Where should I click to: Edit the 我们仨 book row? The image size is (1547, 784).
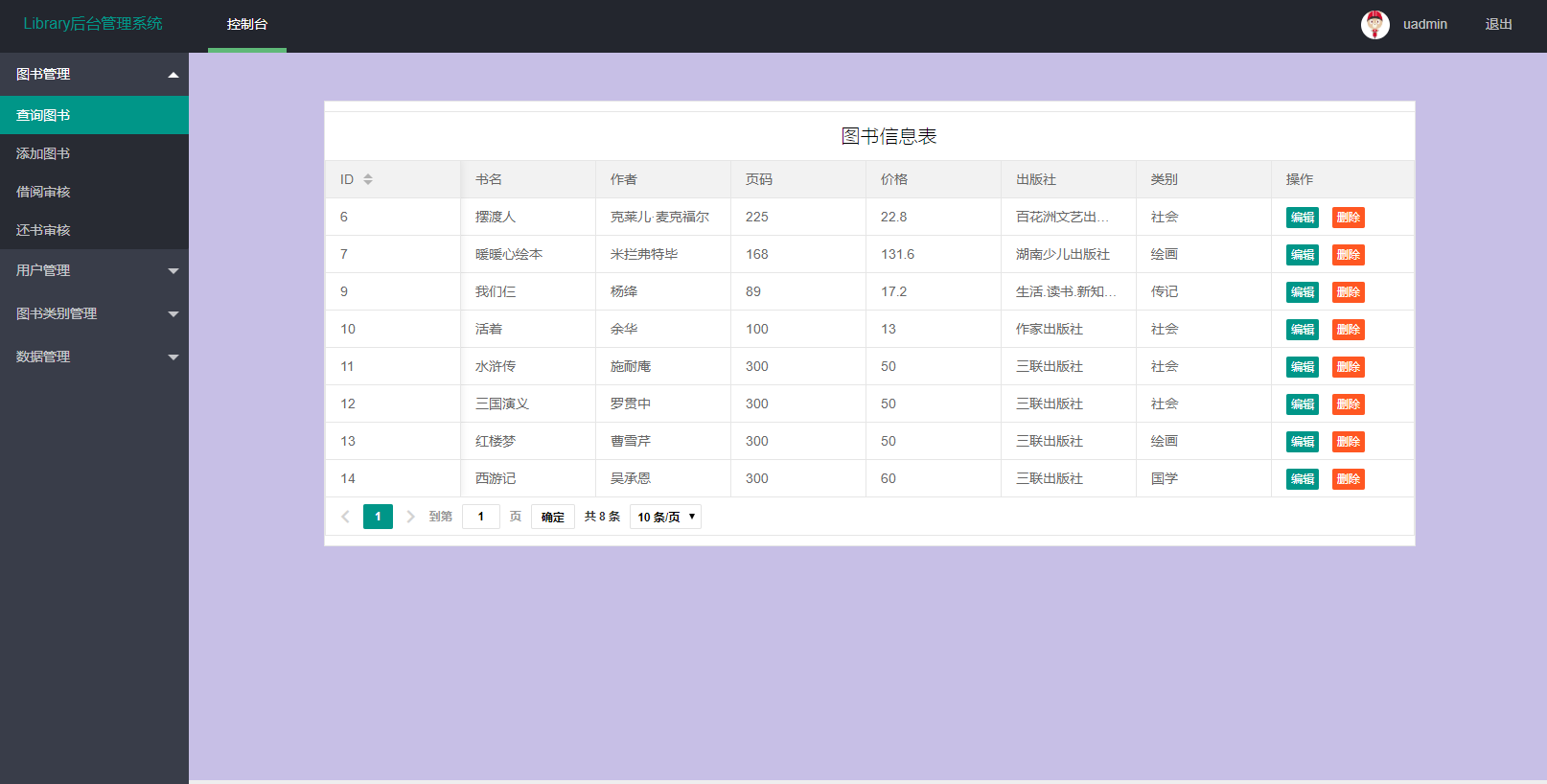pos(1302,292)
